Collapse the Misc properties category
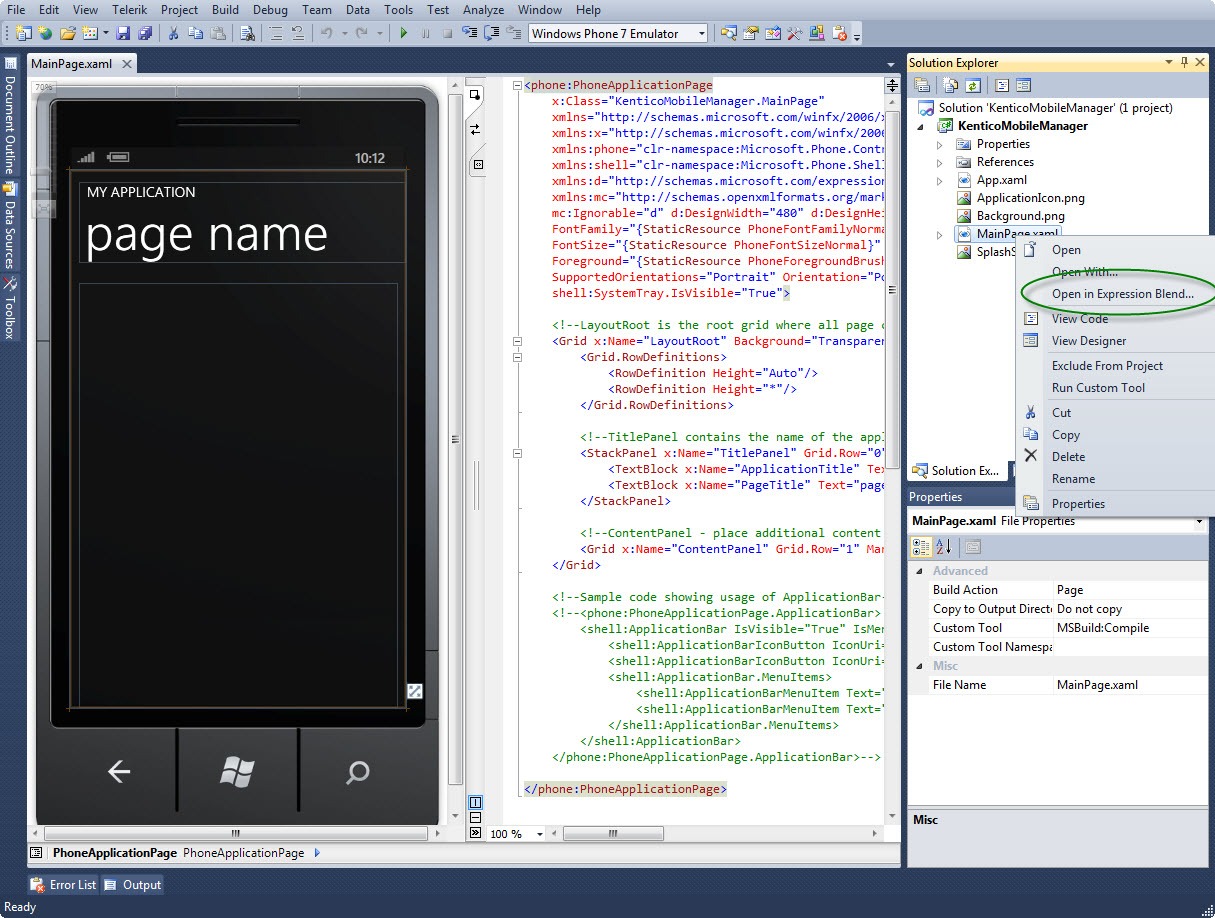This screenshot has width=1215, height=918. [920, 666]
